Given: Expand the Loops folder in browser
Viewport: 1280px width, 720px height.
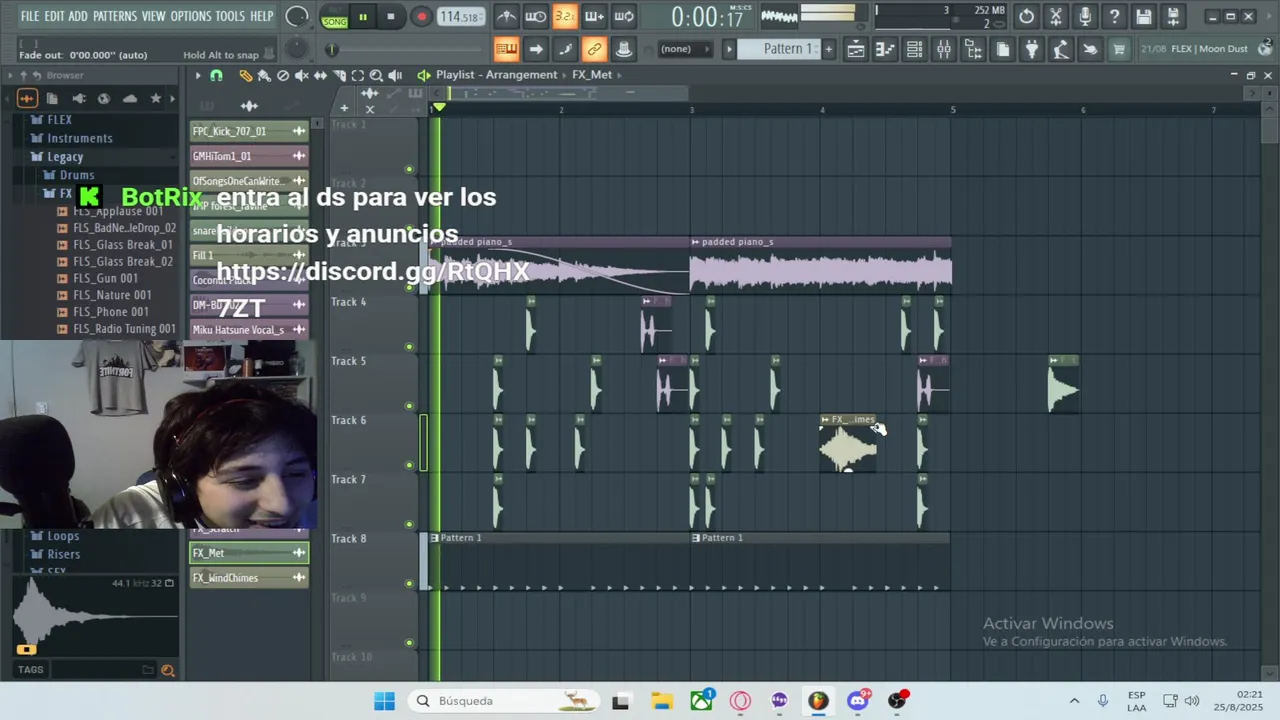Looking at the screenshot, I should click(63, 536).
